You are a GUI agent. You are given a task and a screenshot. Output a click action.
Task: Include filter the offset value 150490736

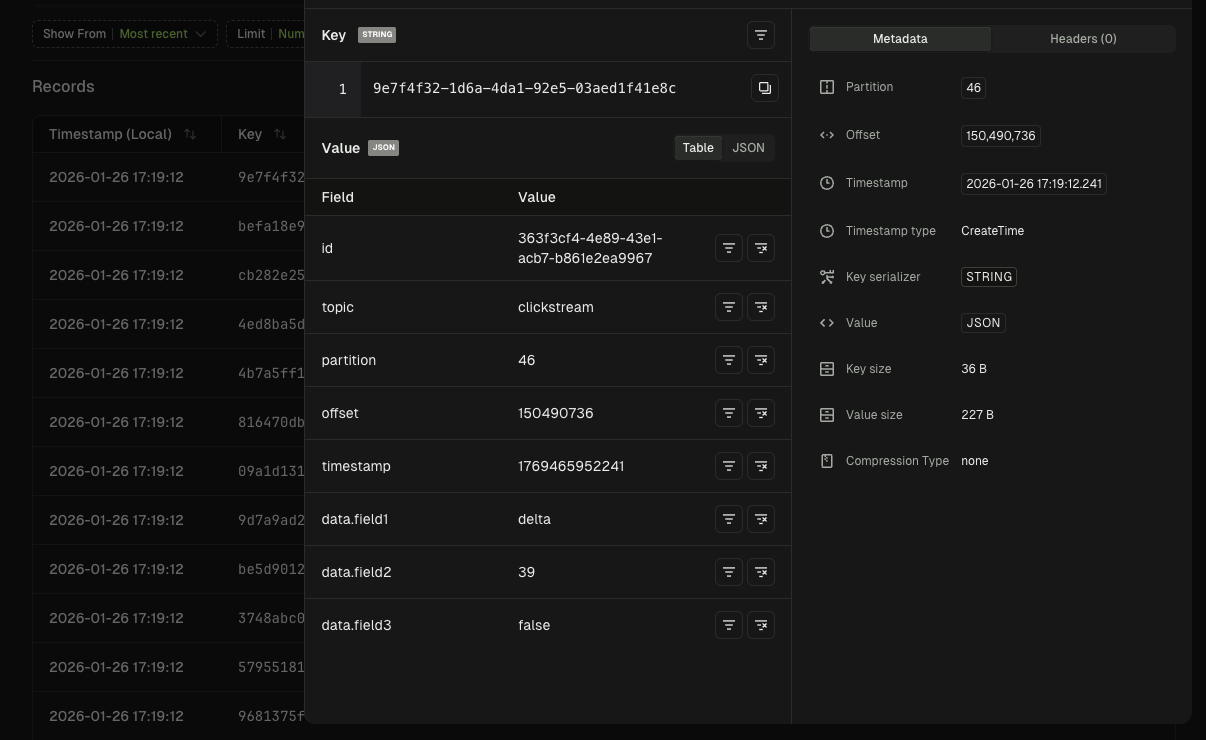click(x=728, y=413)
